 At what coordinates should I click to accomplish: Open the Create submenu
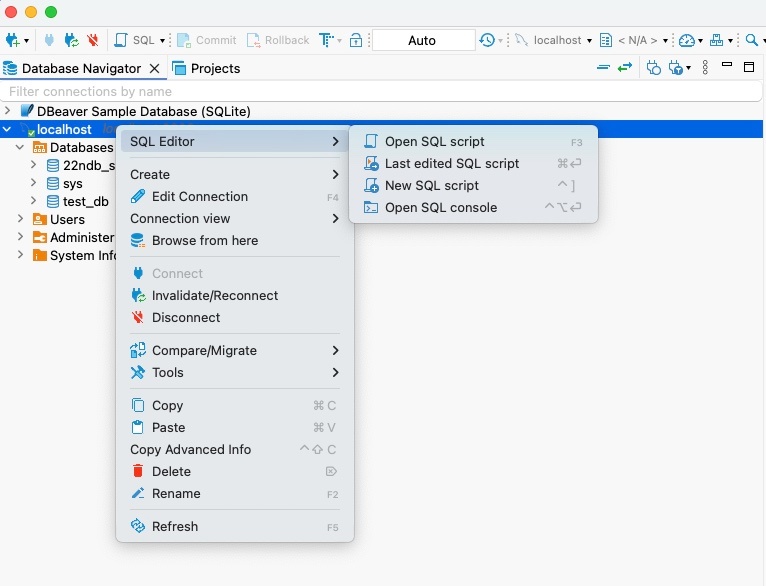pos(235,174)
